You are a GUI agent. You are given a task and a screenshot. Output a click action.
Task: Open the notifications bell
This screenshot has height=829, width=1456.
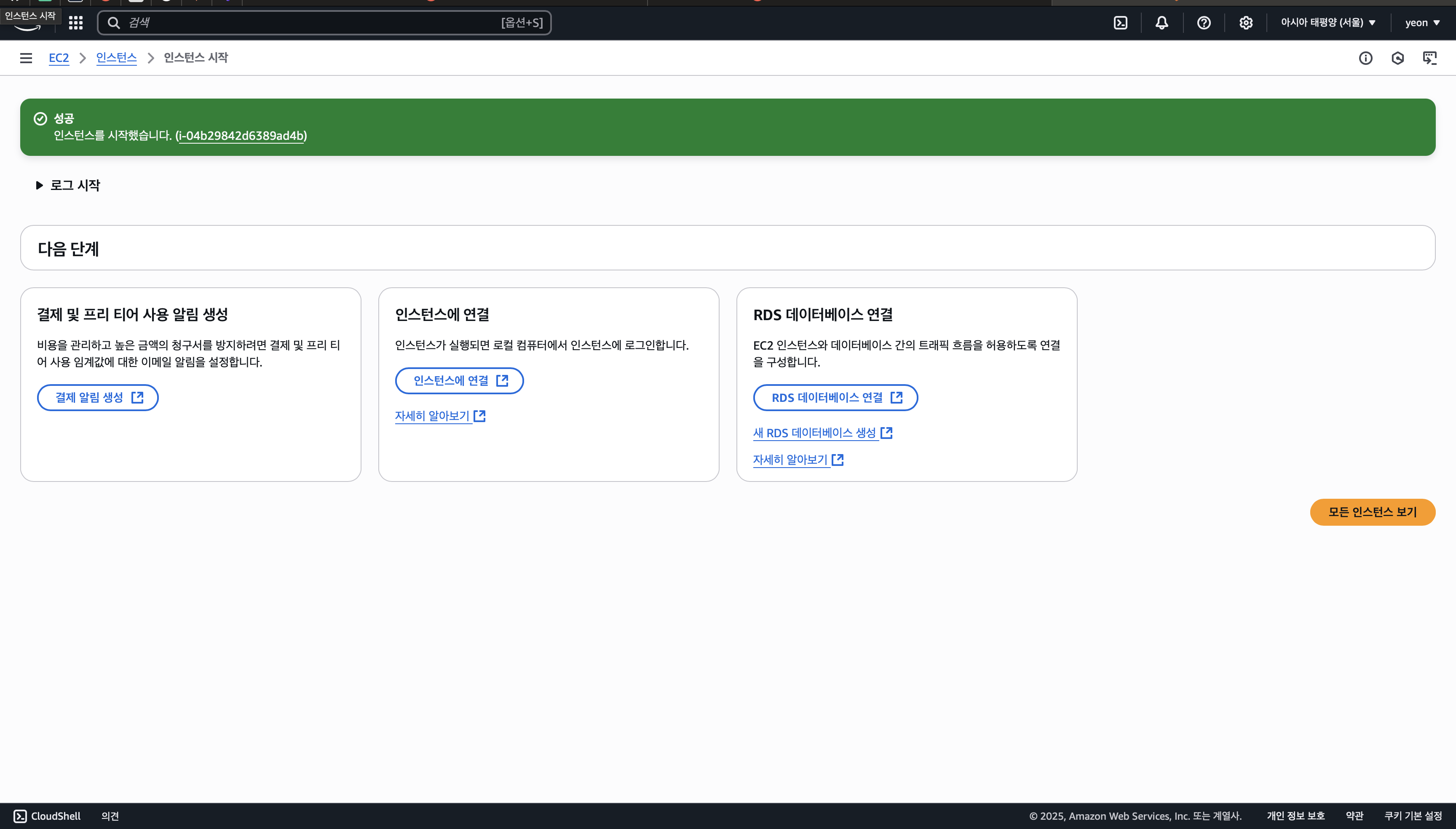point(1162,23)
